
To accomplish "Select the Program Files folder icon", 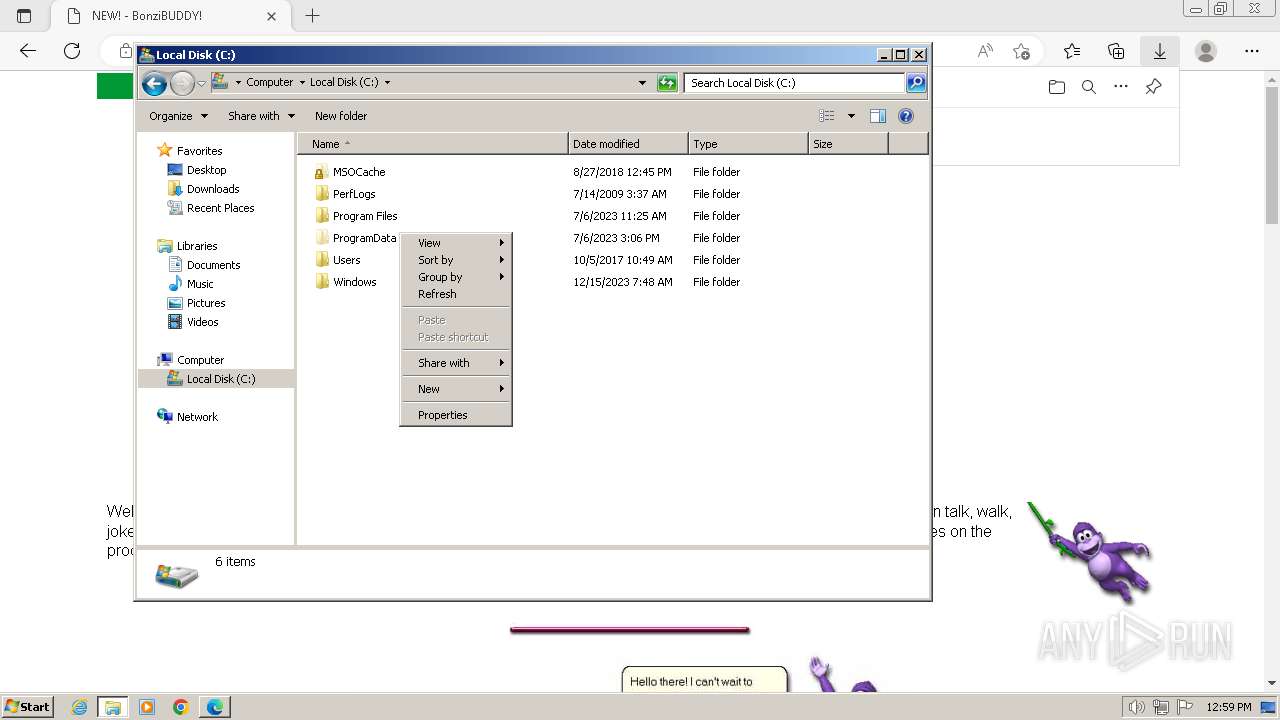I will (321, 216).
